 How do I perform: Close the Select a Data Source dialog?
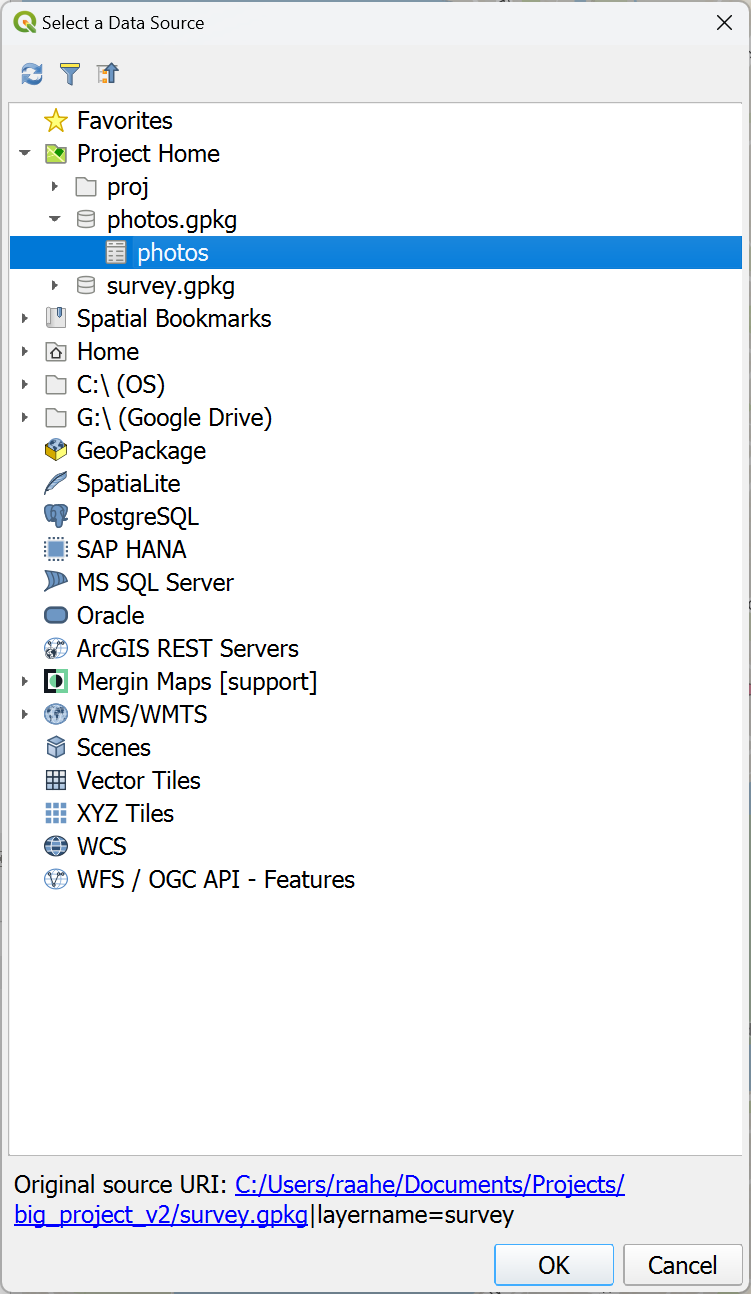click(724, 23)
